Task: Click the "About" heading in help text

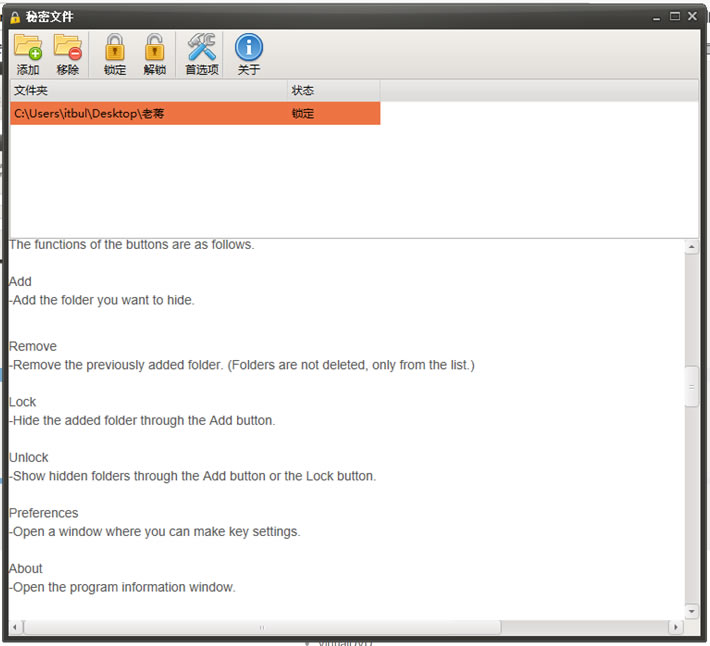Action: (26, 569)
